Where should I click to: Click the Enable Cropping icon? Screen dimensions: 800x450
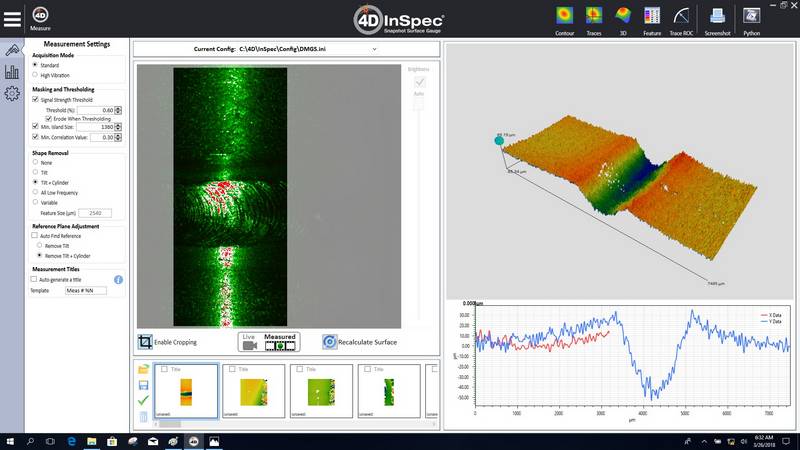(x=145, y=342)
